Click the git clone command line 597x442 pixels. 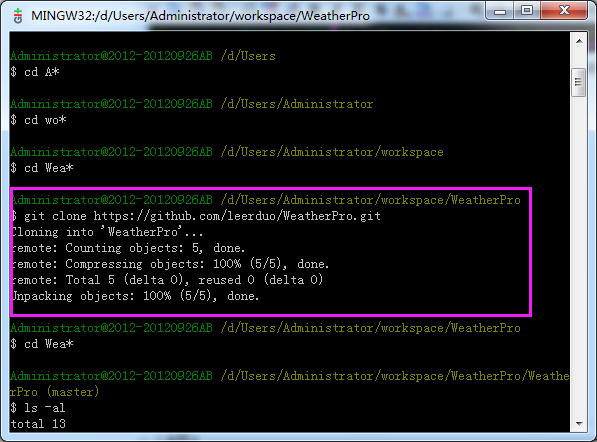[196, 216]
